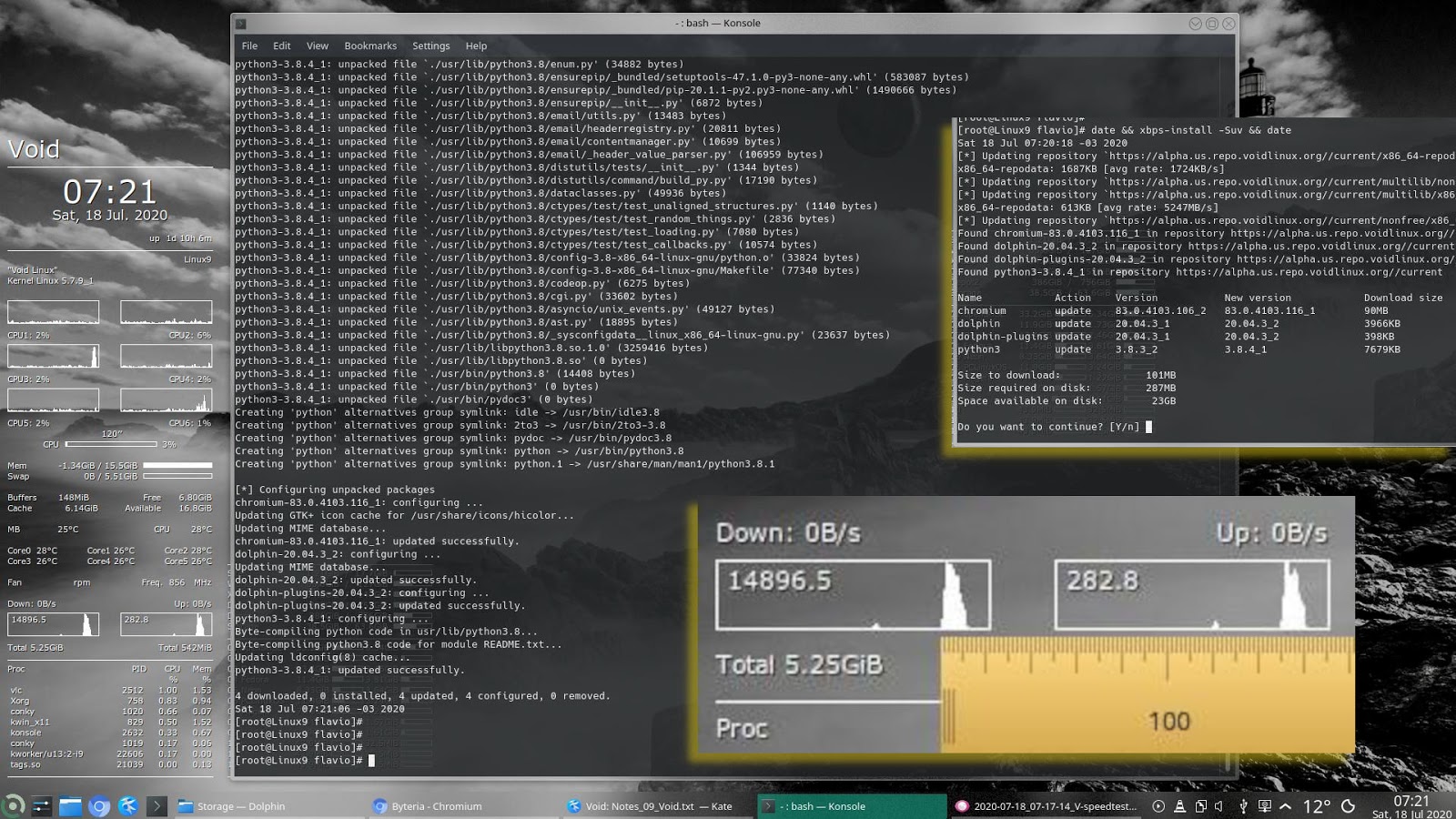This screenshot has height=819, width=1456.
Task: Click the media player tray icon
Action: coord(1158,806)
